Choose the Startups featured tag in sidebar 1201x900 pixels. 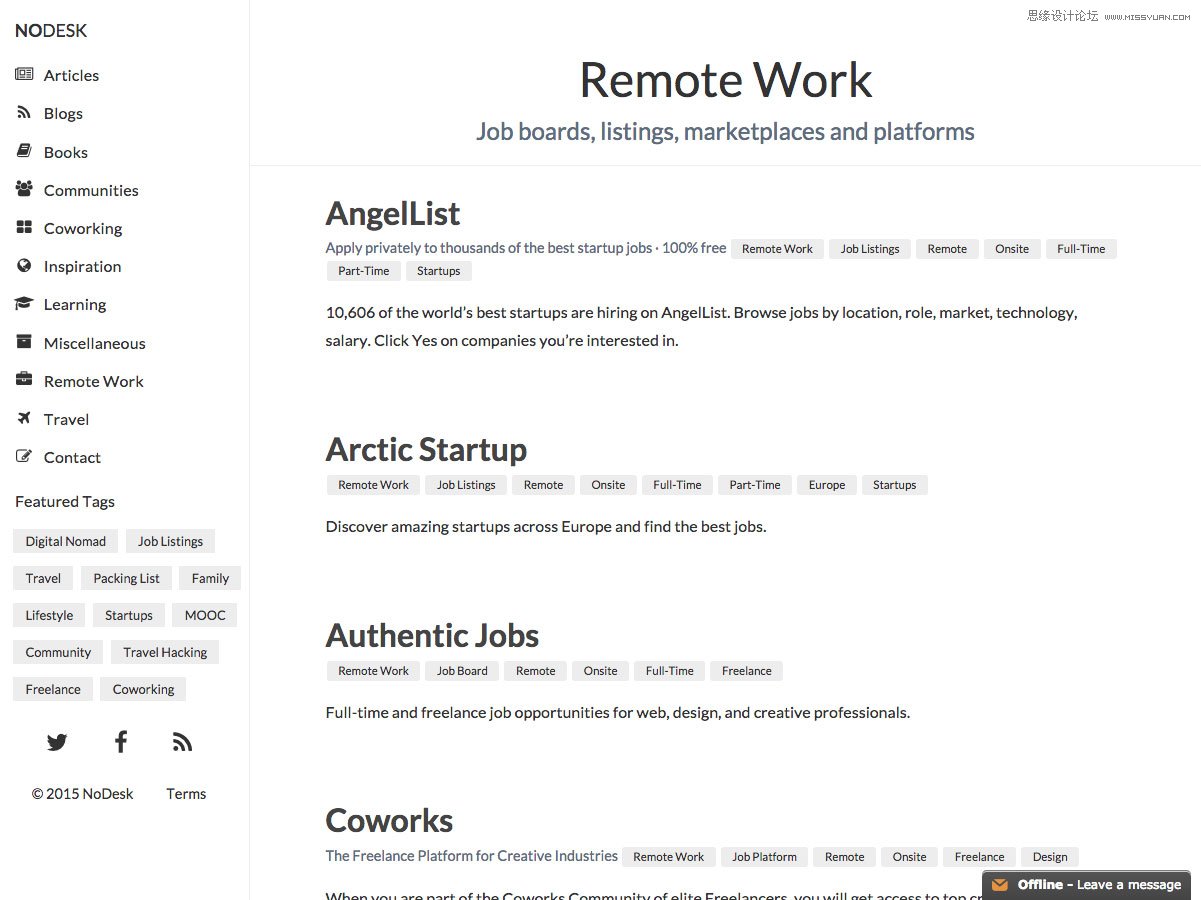pos(129,615)
